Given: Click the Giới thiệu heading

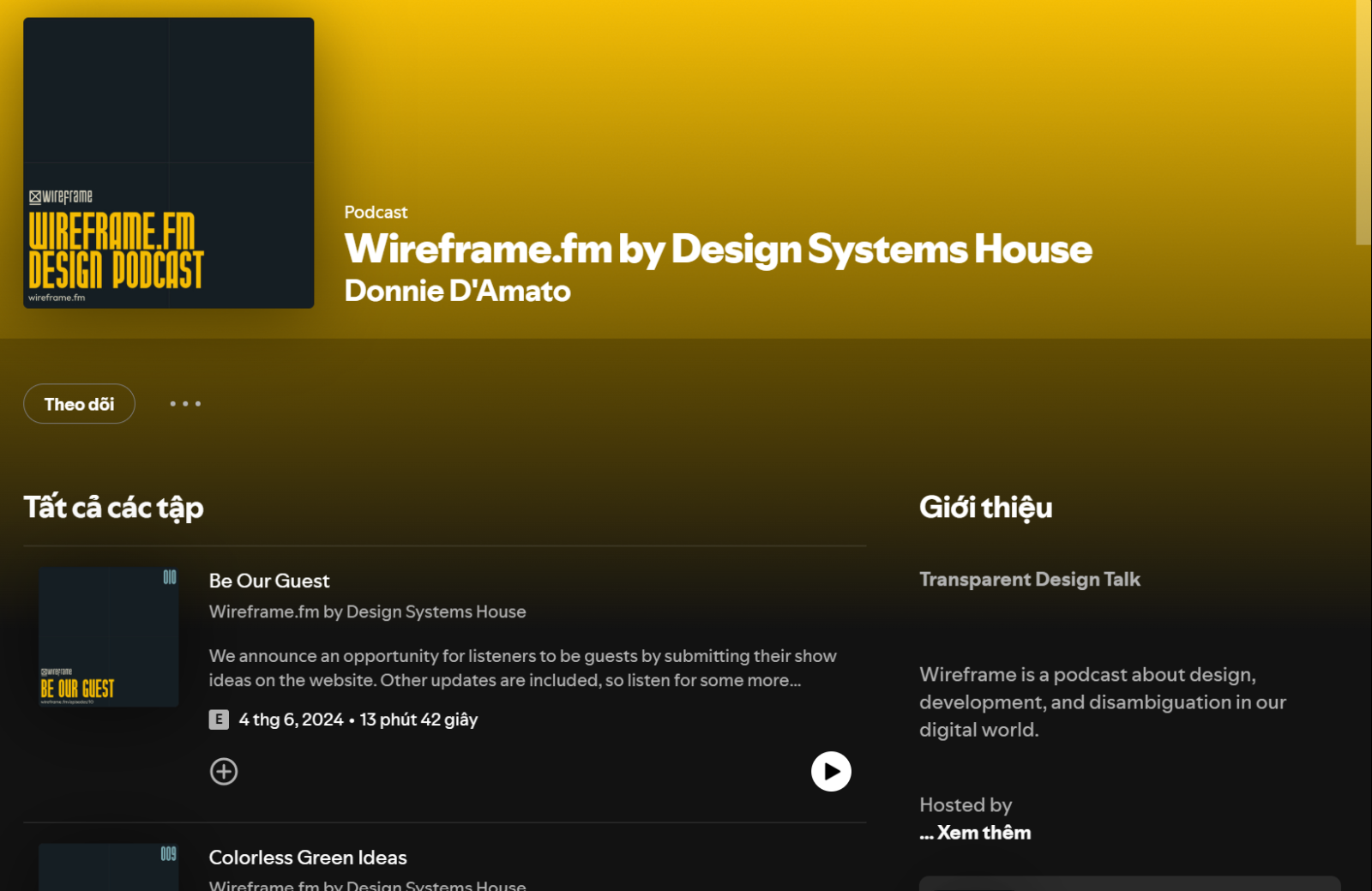Looking at the screenshot, I should click(986, 507).
